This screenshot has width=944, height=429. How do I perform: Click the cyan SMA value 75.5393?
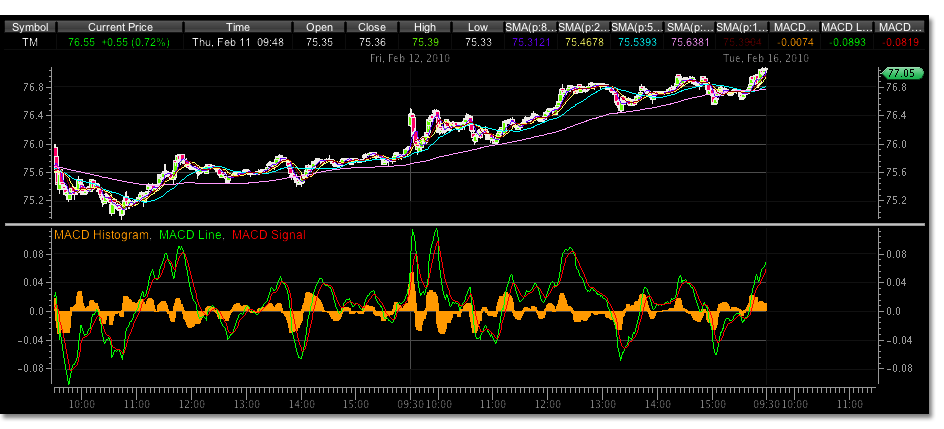point(636,44)
